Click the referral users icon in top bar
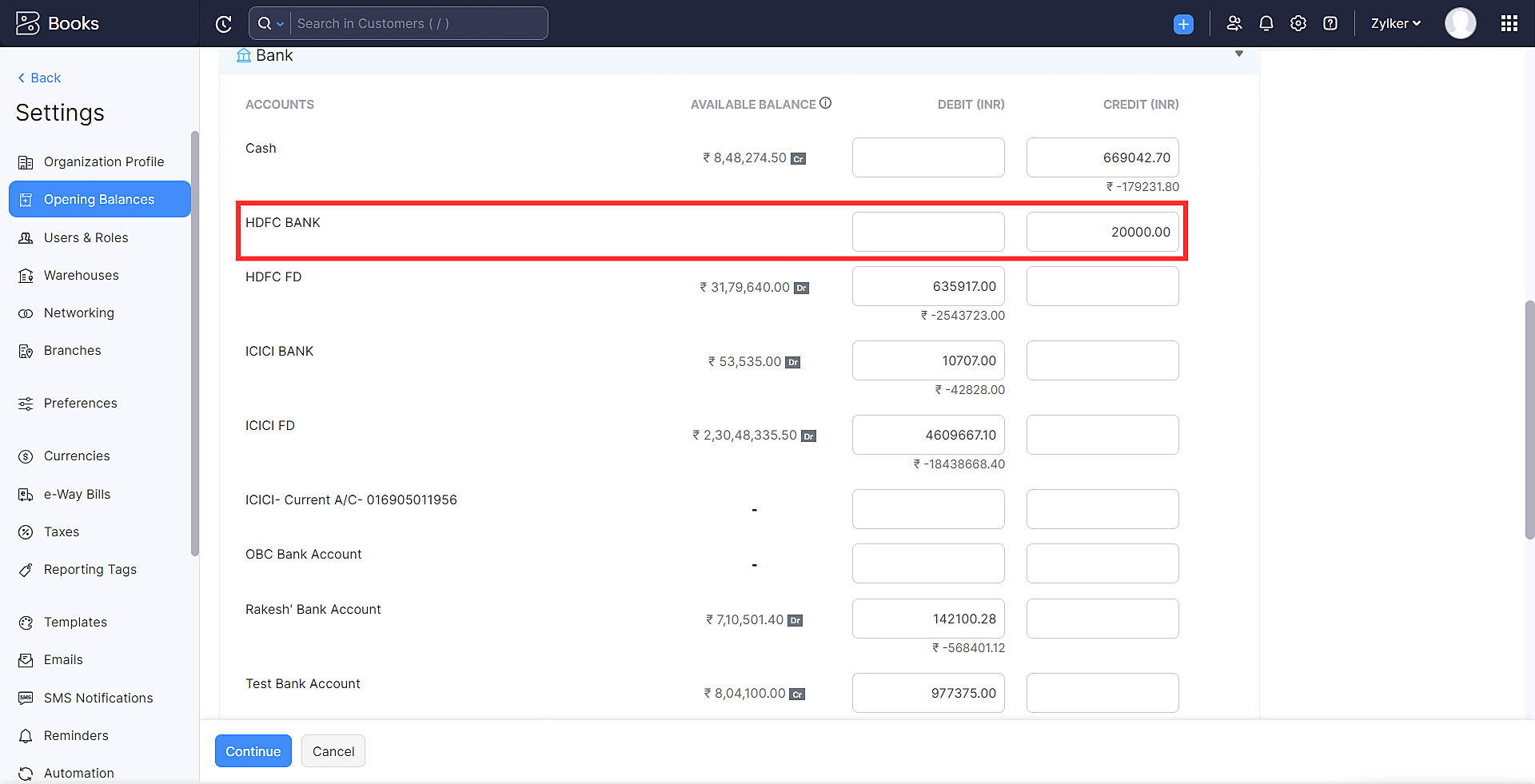Screen dimensions: 1535x784 (1234, 24)
